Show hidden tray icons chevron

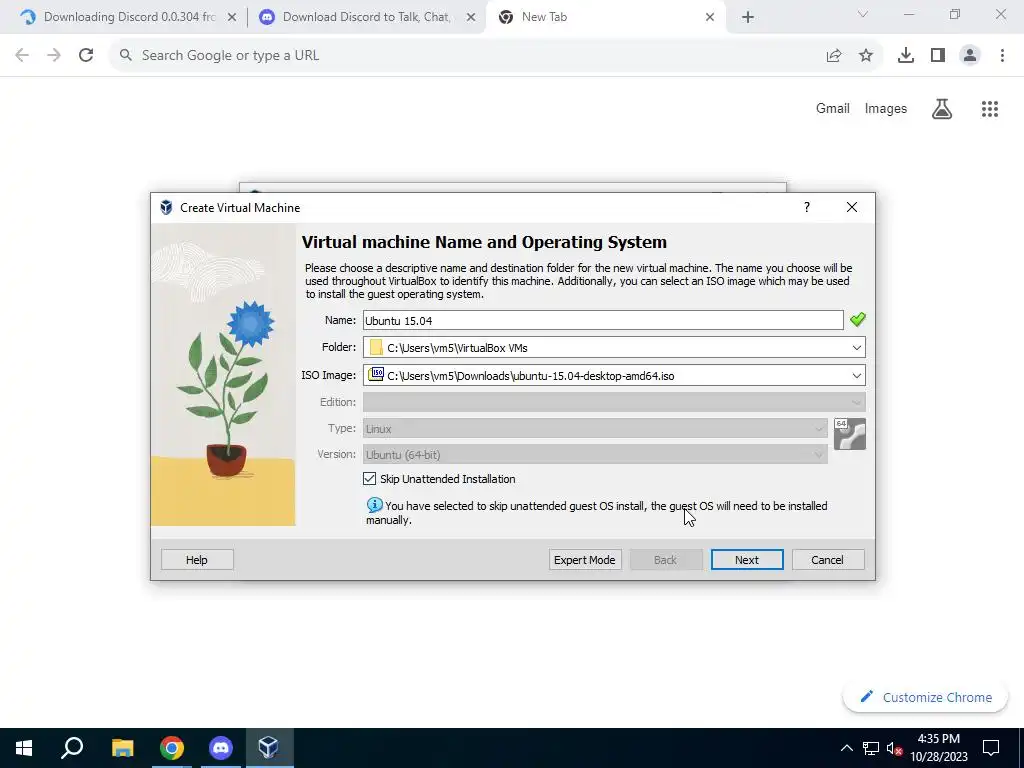[x=846, y=748]
